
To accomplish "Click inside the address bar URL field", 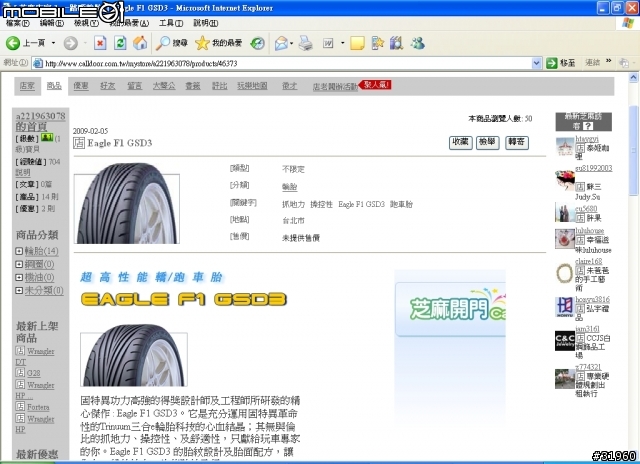I will [x=282, y=63].
